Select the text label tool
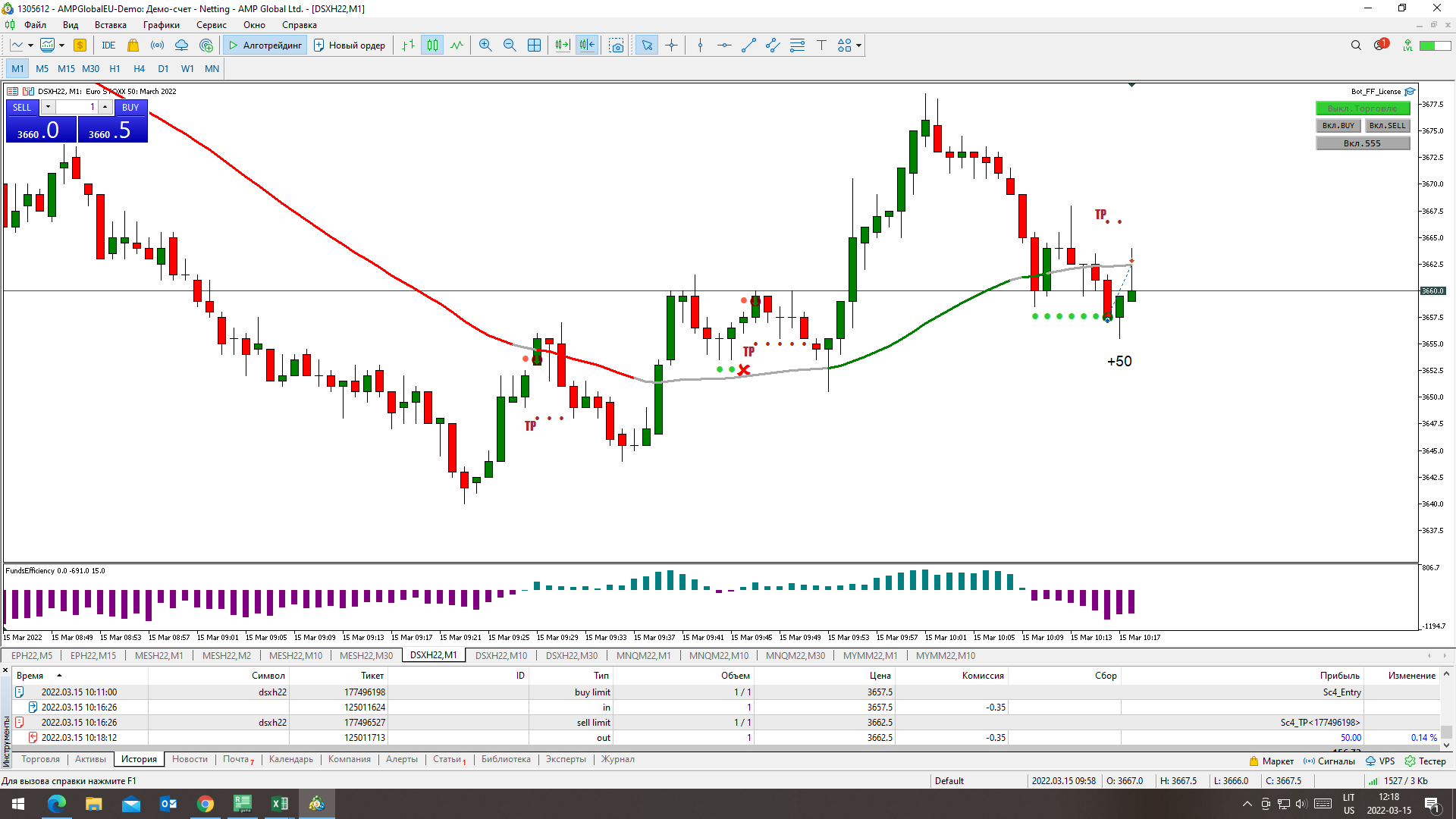1456x819 pixels. [x=821, y=45]
